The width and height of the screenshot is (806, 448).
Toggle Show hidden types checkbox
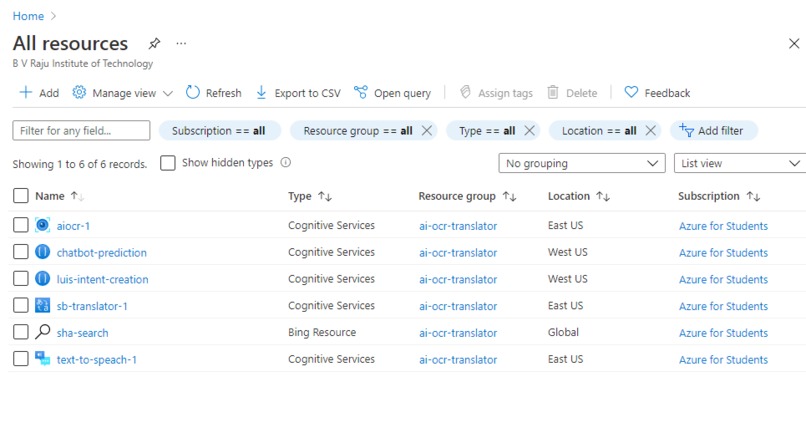168,163
